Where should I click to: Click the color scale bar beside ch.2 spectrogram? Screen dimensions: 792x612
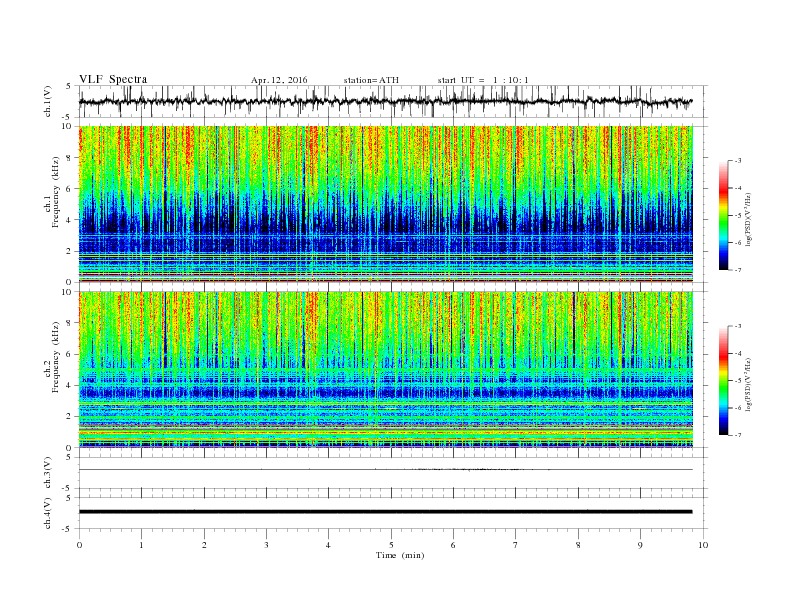723,380
